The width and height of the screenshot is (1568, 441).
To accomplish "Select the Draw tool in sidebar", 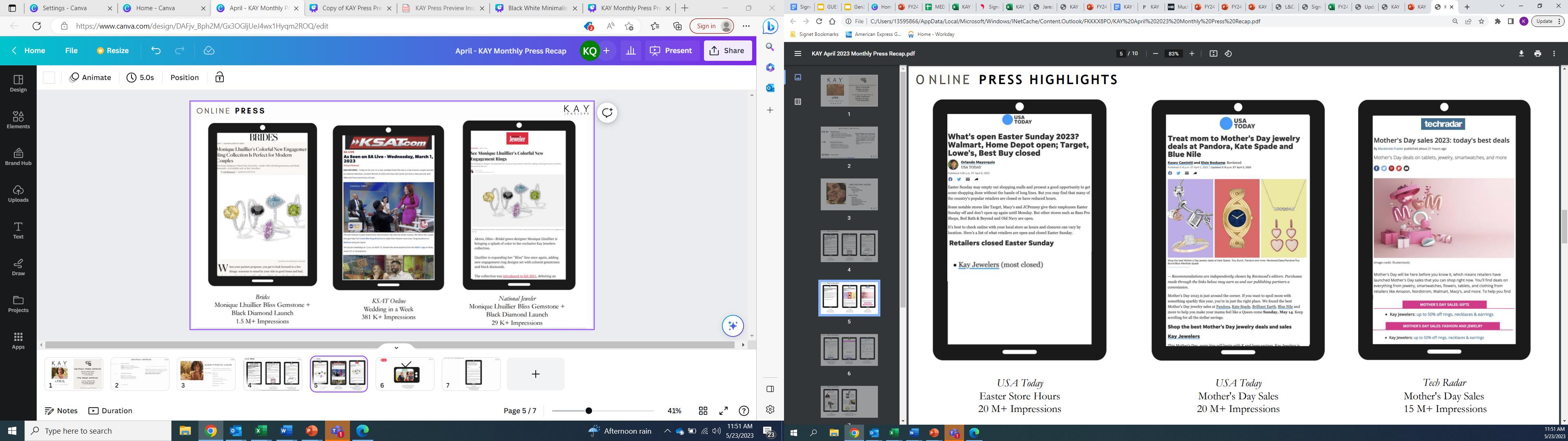I will point(18,267).
